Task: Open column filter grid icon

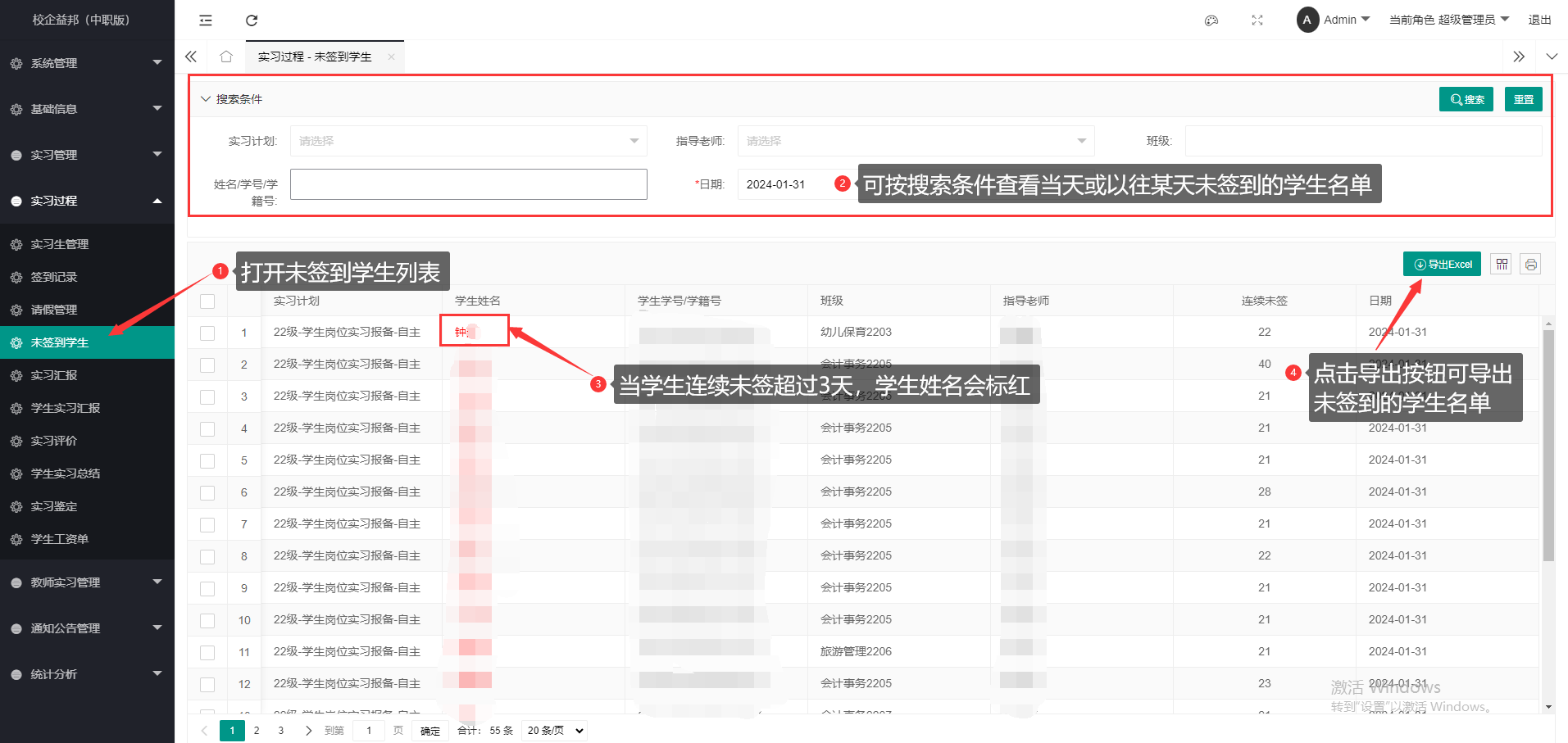Action: coord(1501,264)
